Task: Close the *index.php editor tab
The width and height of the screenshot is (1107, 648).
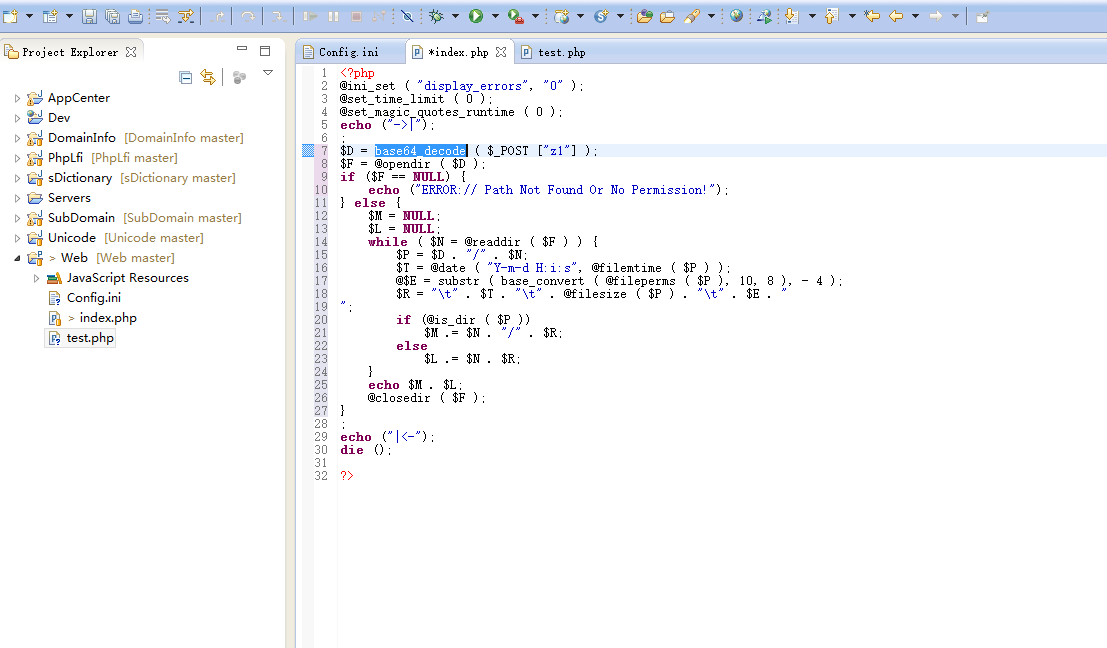Action: [501, 52]
